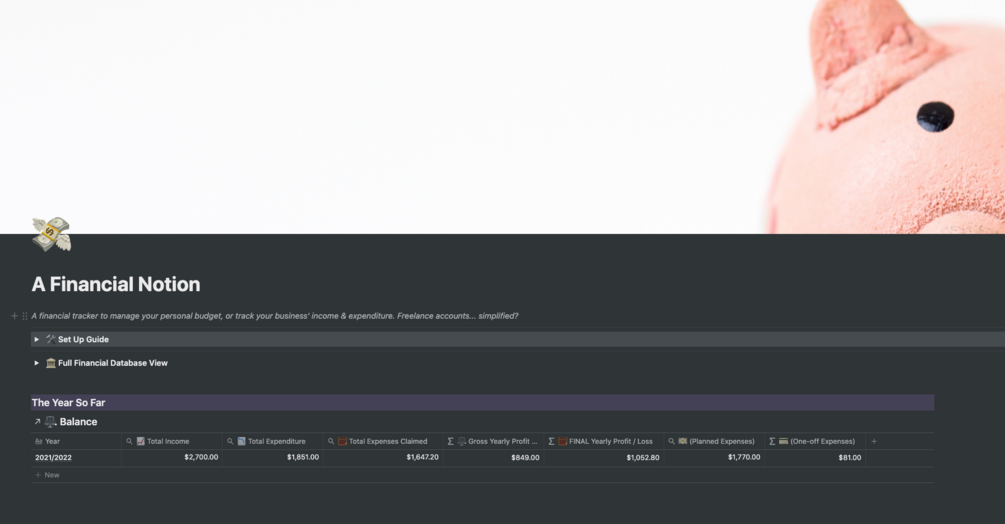This screenshot has width=1005, height=524.
Task: Click the sigma icon in Gross Yearly Profit header
Action: (x=451, y=441)
